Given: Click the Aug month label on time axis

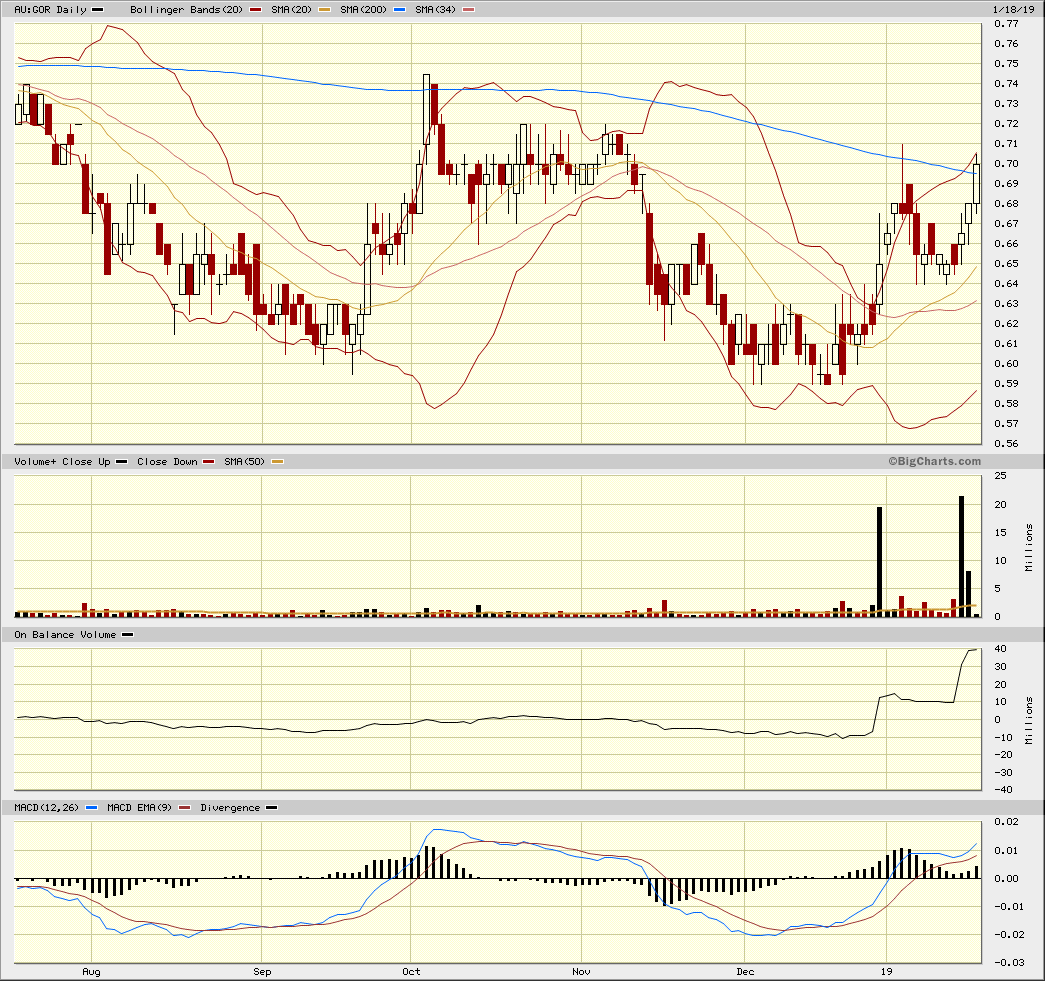Looking at the screenshot, I should [x=91, y=972].
